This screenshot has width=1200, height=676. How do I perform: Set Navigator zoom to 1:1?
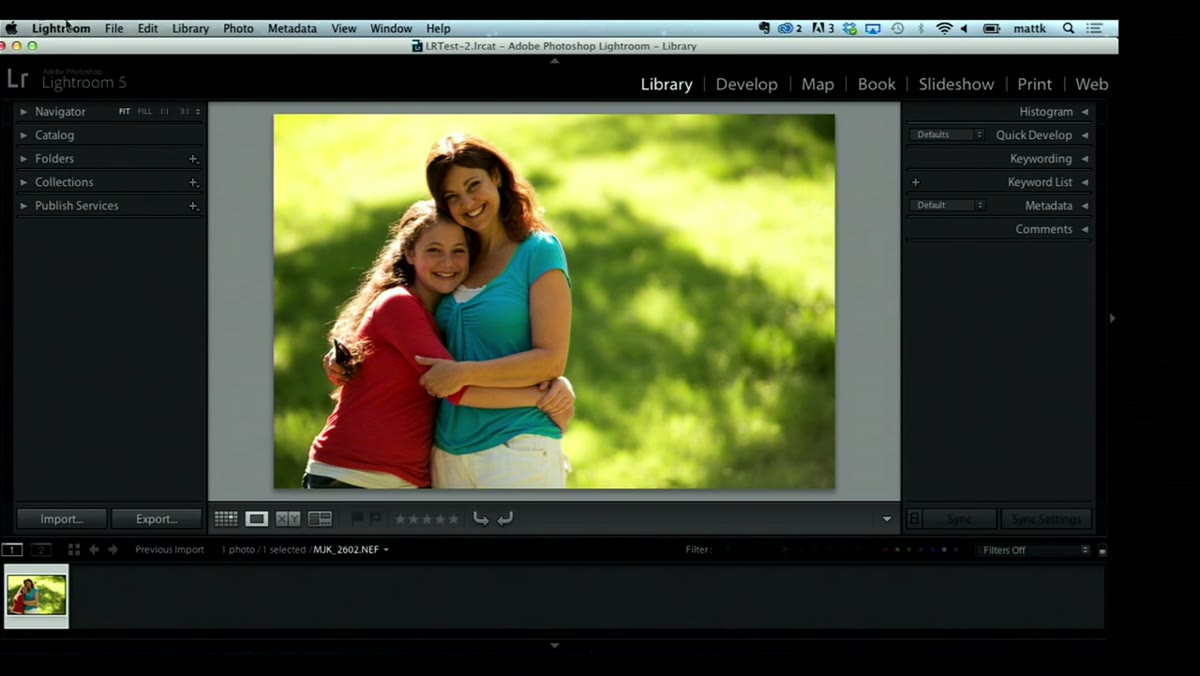coord(164,112)
